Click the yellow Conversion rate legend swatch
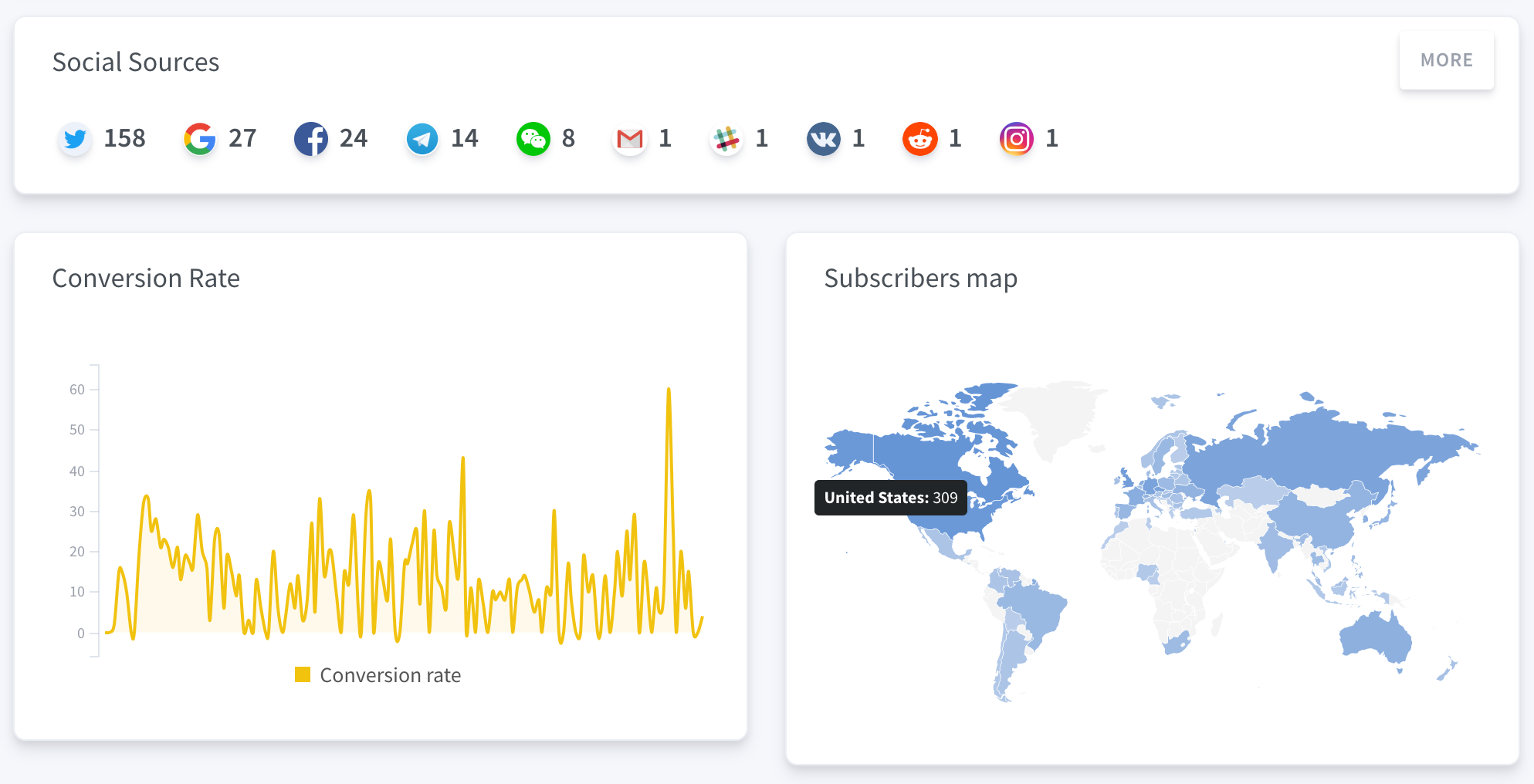 (303, 674)
